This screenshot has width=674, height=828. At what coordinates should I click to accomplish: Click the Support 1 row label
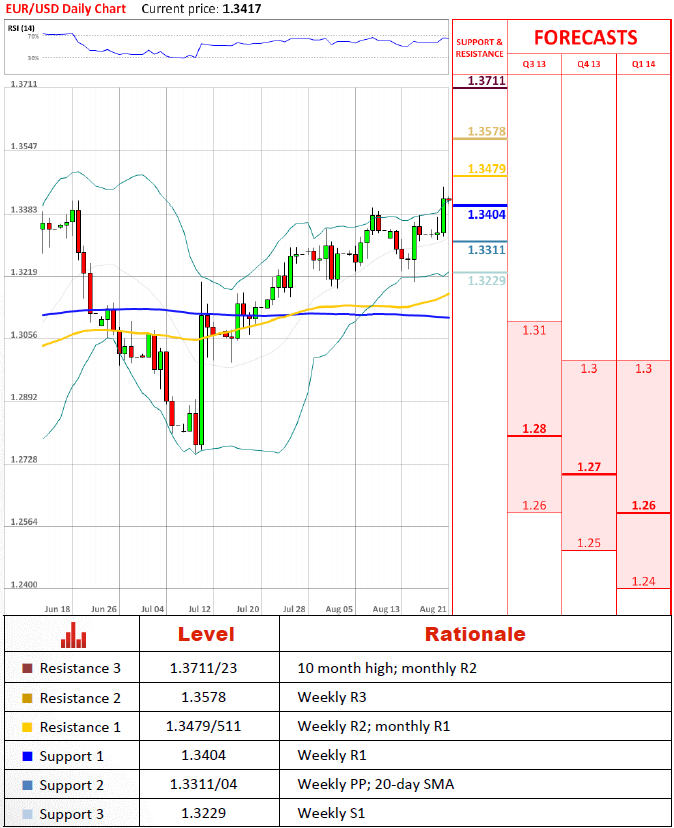(71, 757)
